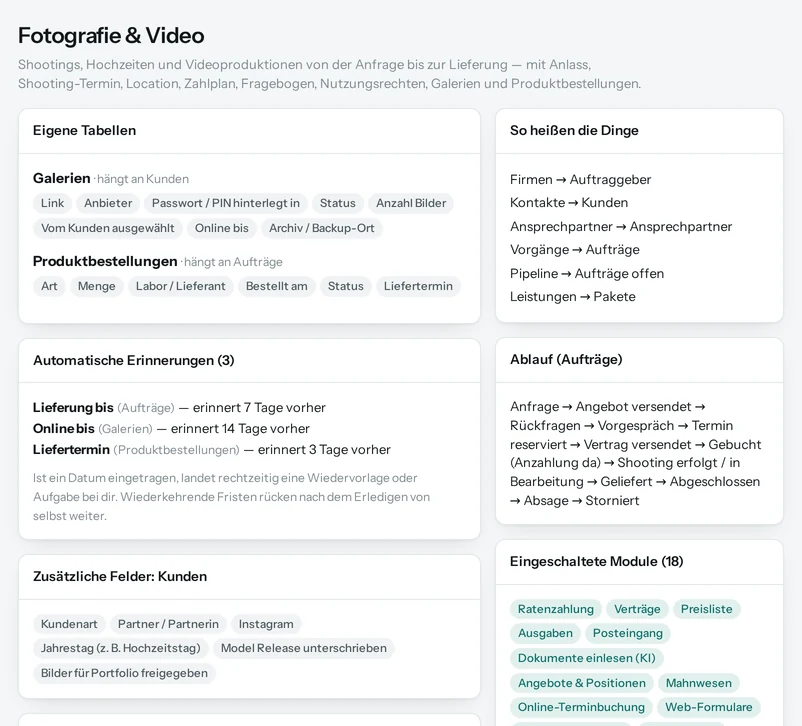Click the 'Kontakte → Kunden' row
The width and height of the screenshot is (802, 726).
(x=569, y=203)
